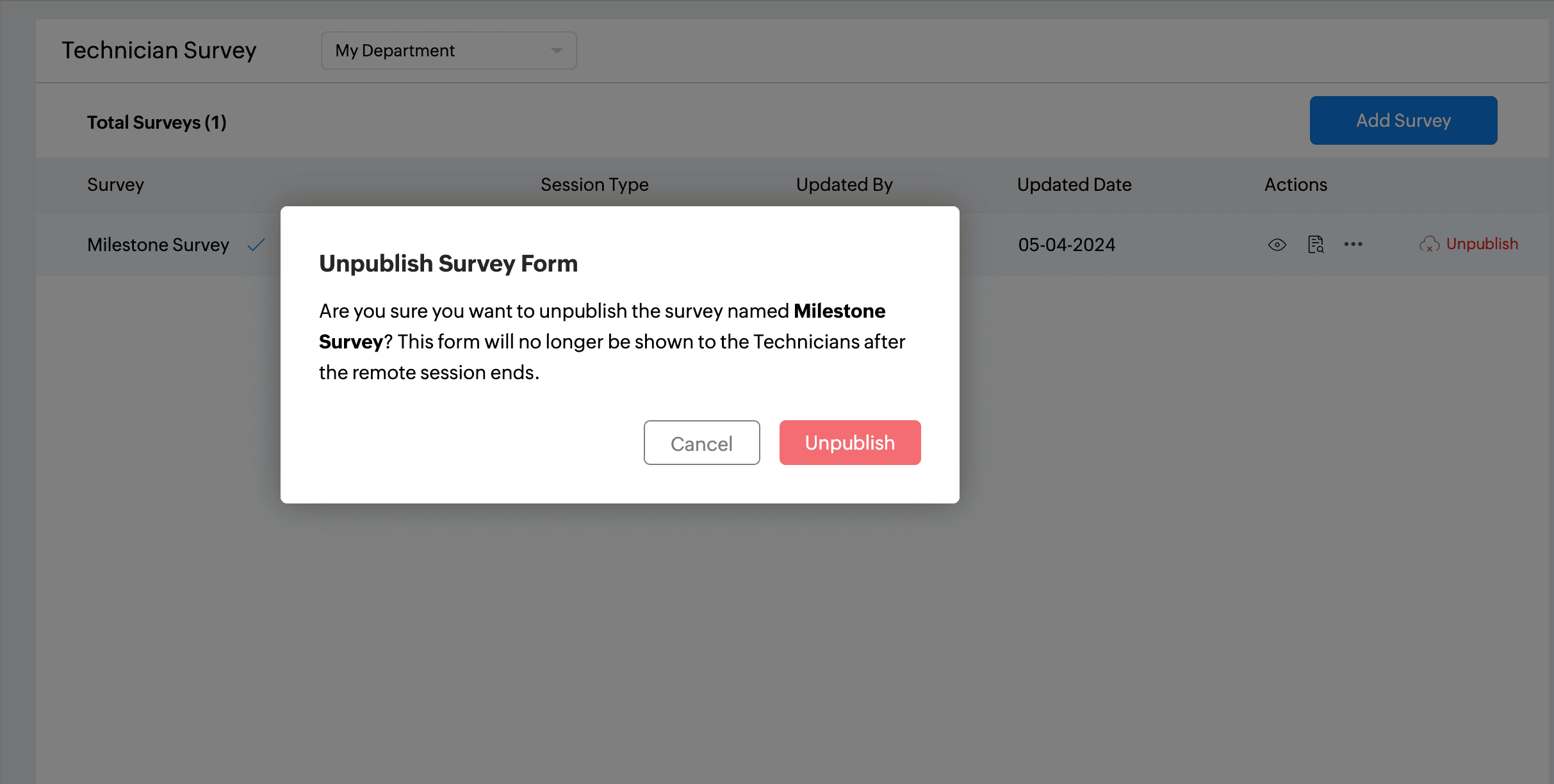The height and width of the screenshot is (784, 1554).
Task: Click the Technician Survey page title
Action: (x=159, y=51)
